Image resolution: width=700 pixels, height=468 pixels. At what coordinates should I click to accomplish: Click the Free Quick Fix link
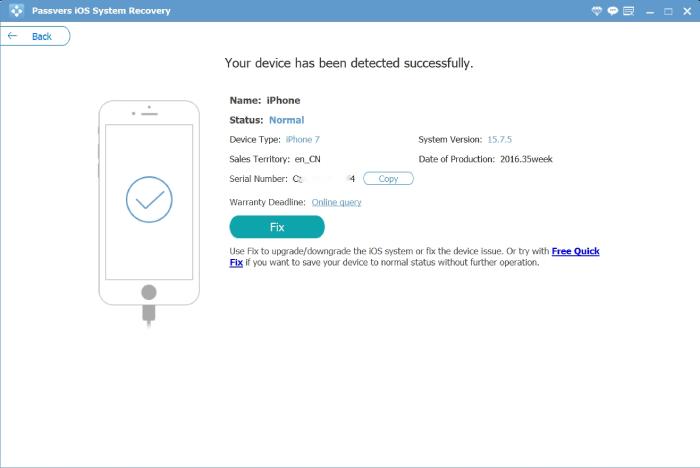[575, 251]
